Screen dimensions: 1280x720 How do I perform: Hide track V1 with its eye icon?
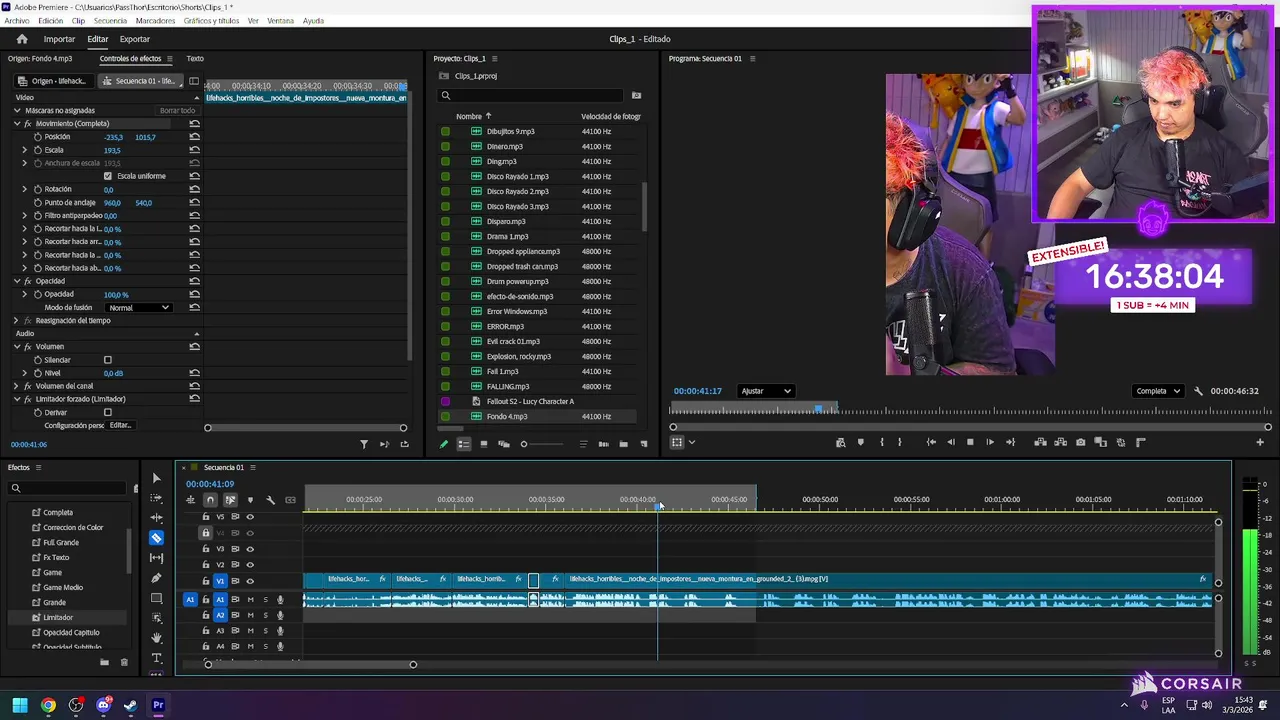(250, 581)
